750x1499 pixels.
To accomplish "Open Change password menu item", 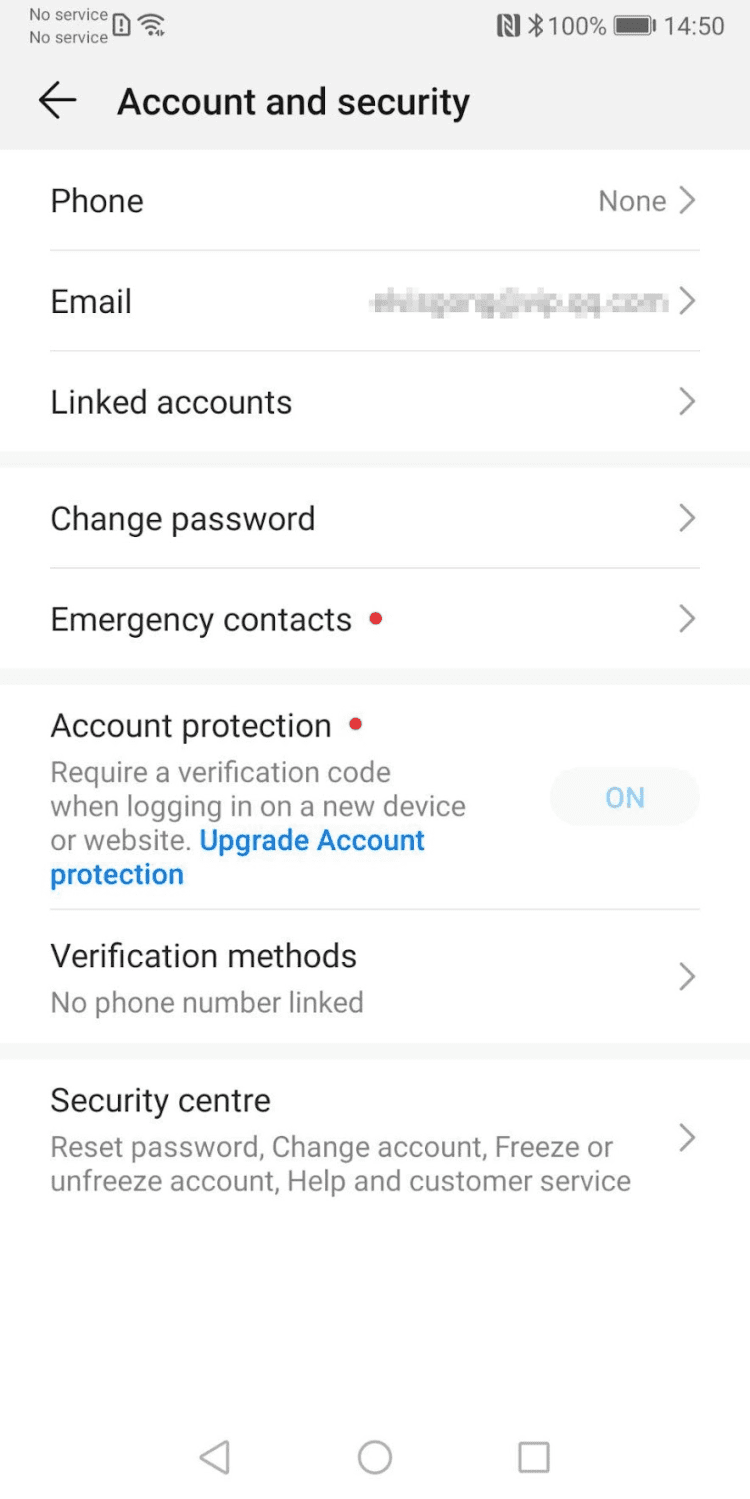I will [x=183, y=519].
